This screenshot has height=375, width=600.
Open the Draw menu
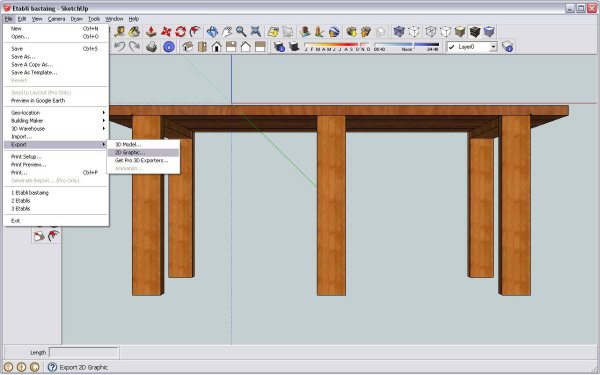(x=77, y=19)
